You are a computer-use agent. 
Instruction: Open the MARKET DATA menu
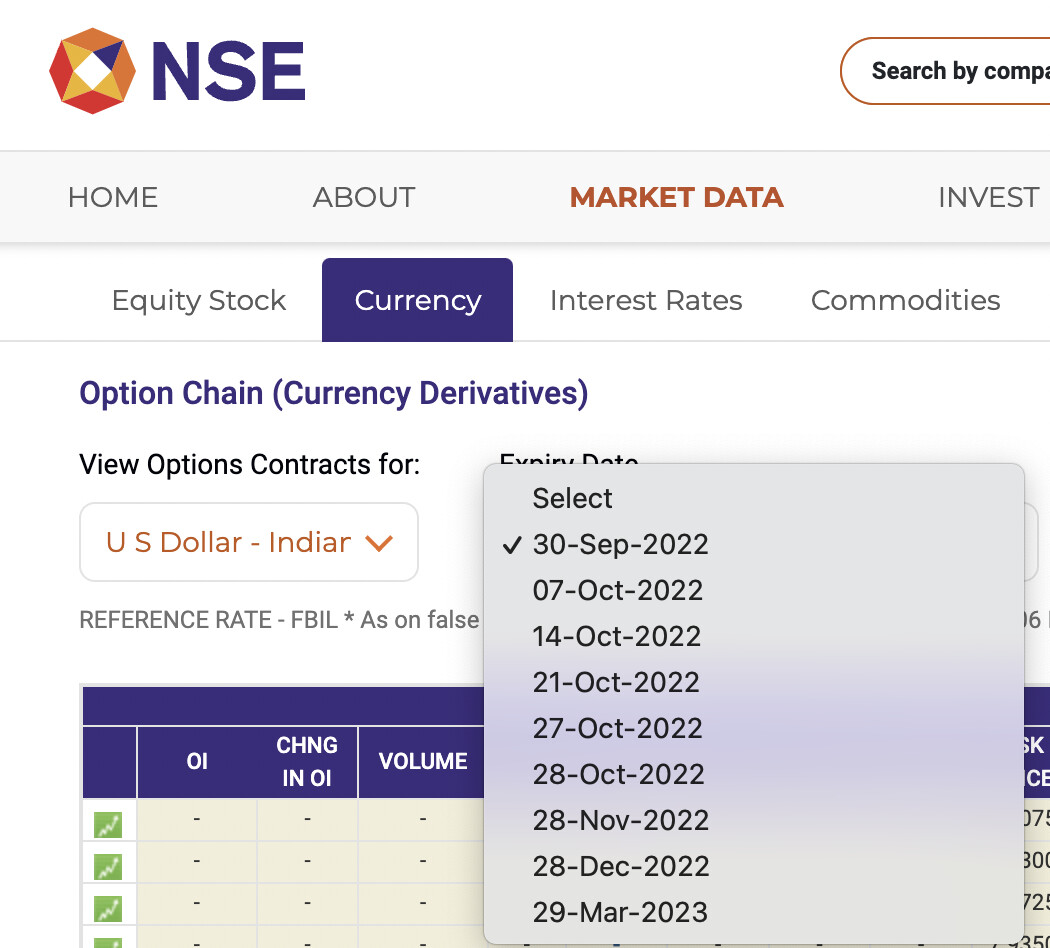coord(676,198)
